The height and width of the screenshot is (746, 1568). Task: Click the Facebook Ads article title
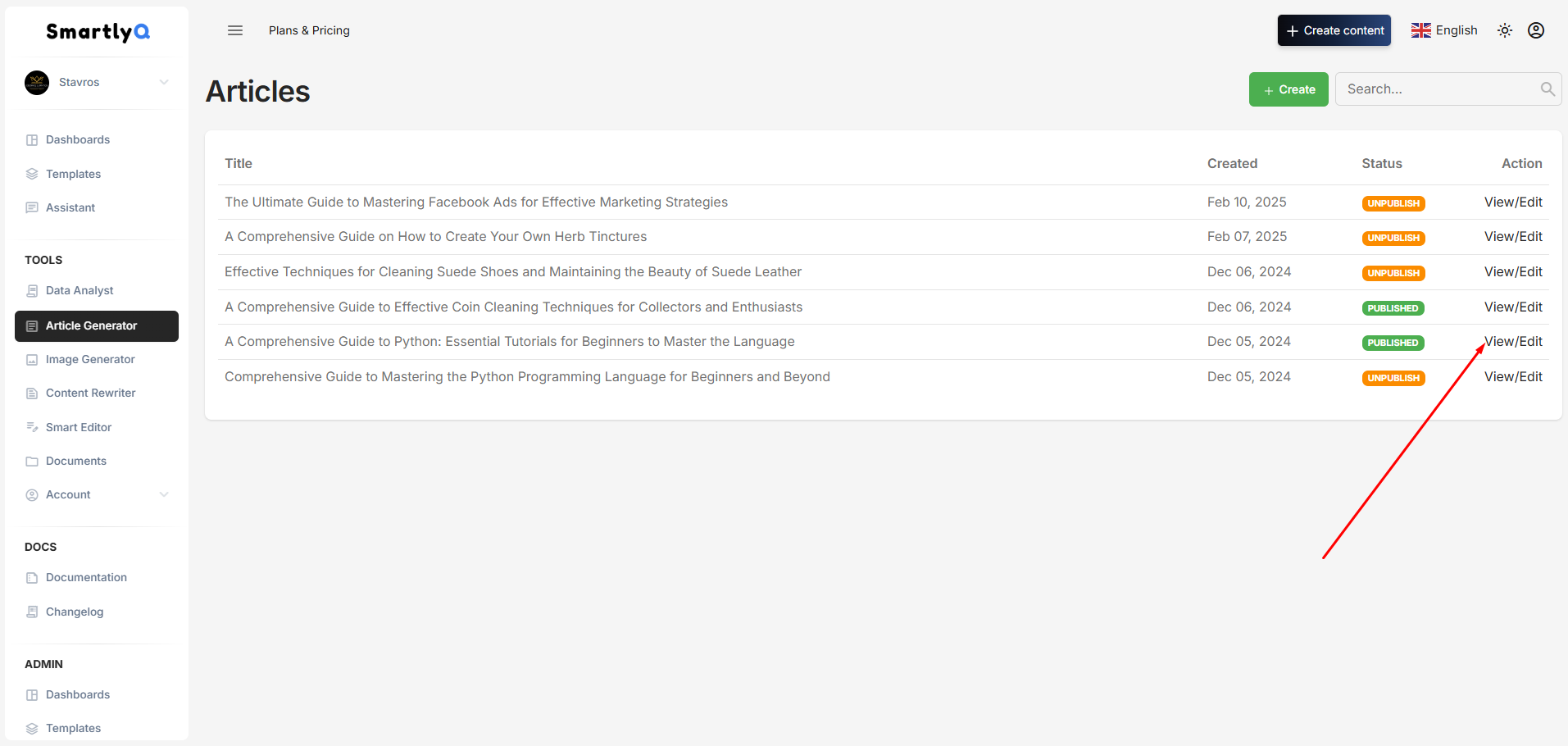[x=476, y=202]
